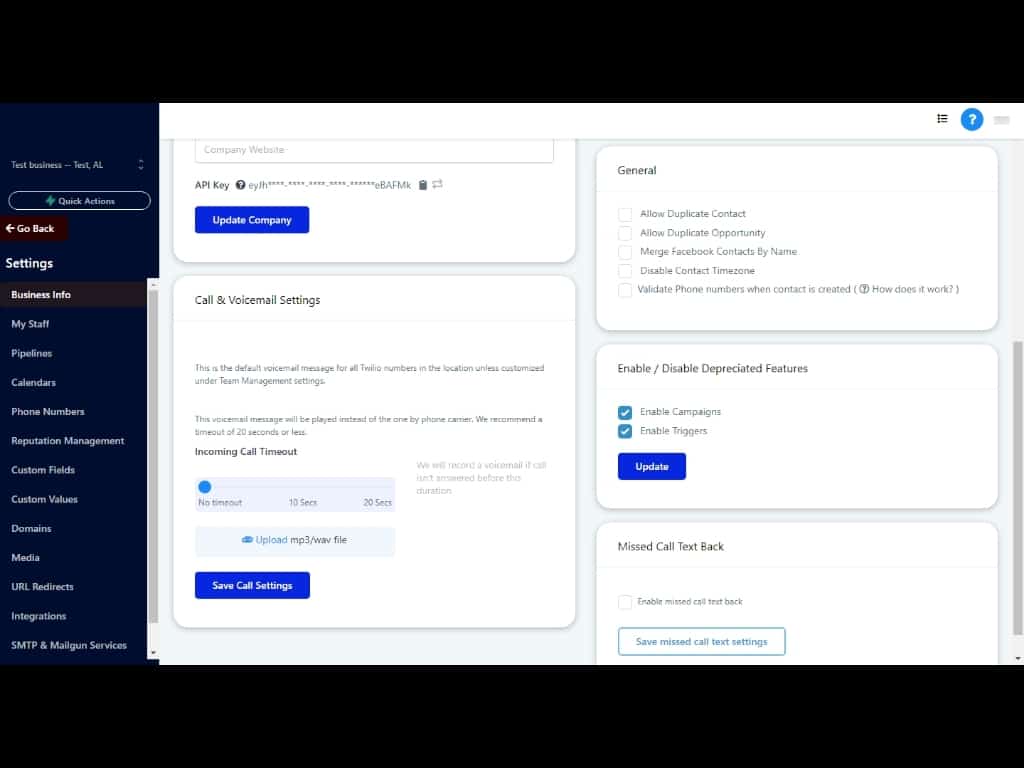
Task: Enable Allow Duplicate Contact checkbox
Action: (625, 214)
